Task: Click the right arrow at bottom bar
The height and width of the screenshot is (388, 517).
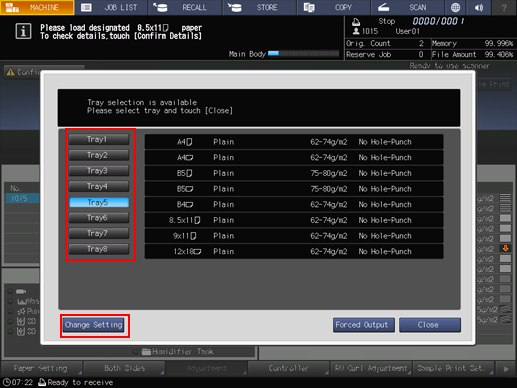Action: coord(506,369)
